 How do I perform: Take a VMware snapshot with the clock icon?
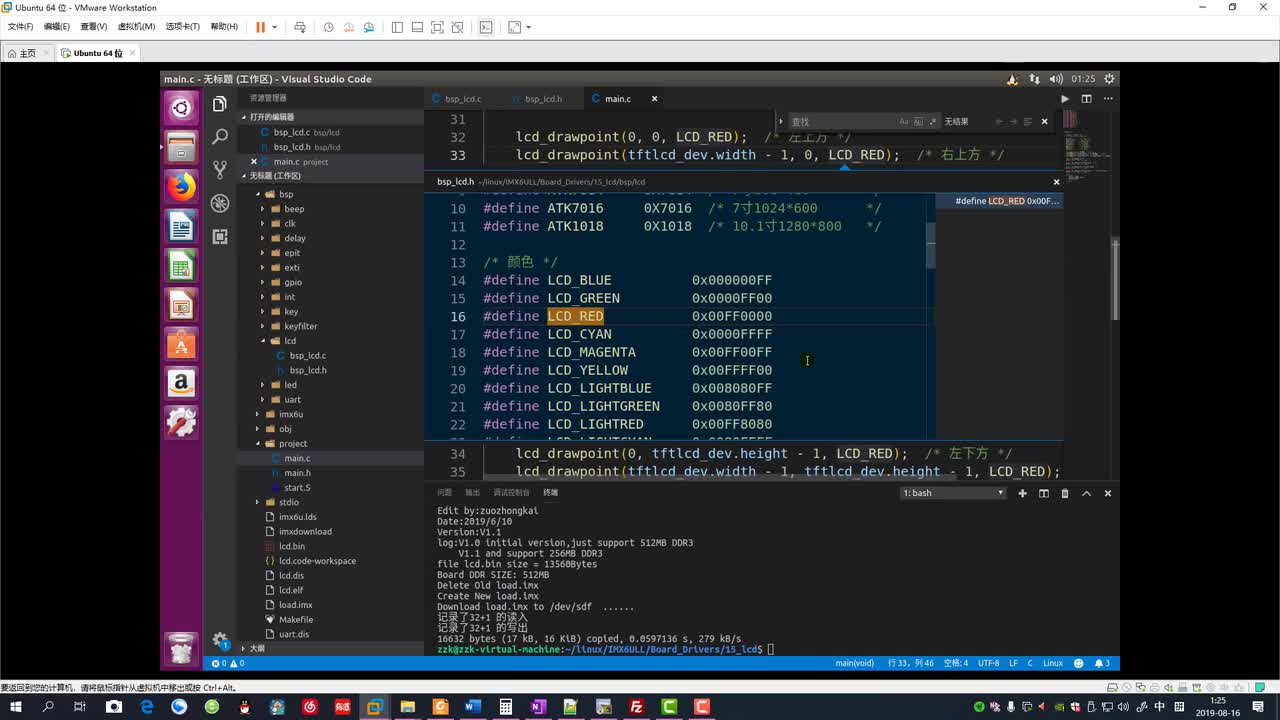tap(328, 27)
